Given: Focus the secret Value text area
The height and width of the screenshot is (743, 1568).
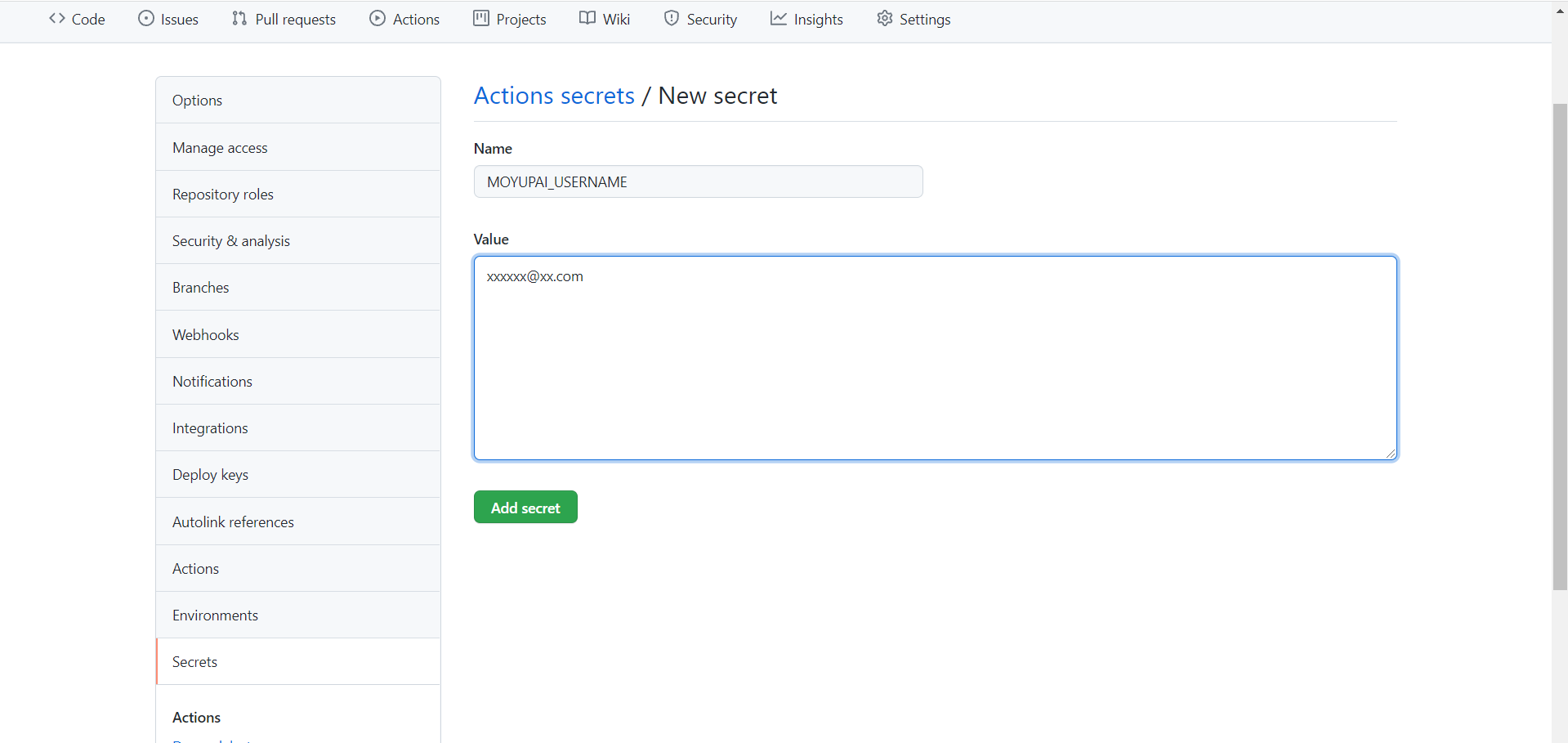Looking at the screenshot, I should (935, 358).
